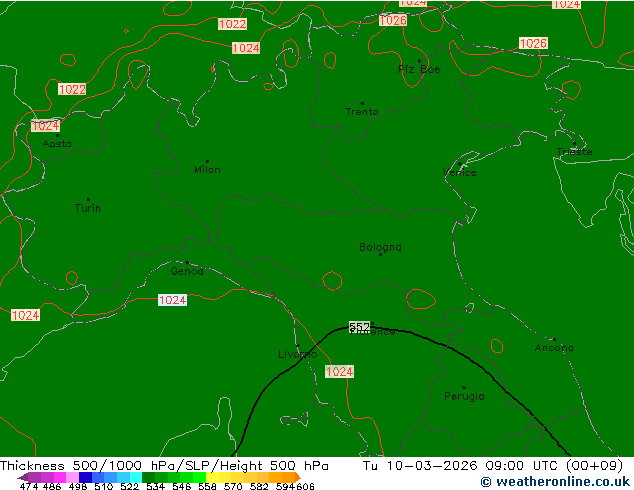The height and width of the screenshot is (490, 634).
Task: Click the Milan city dot marker
Action: [x=207, y=161]
